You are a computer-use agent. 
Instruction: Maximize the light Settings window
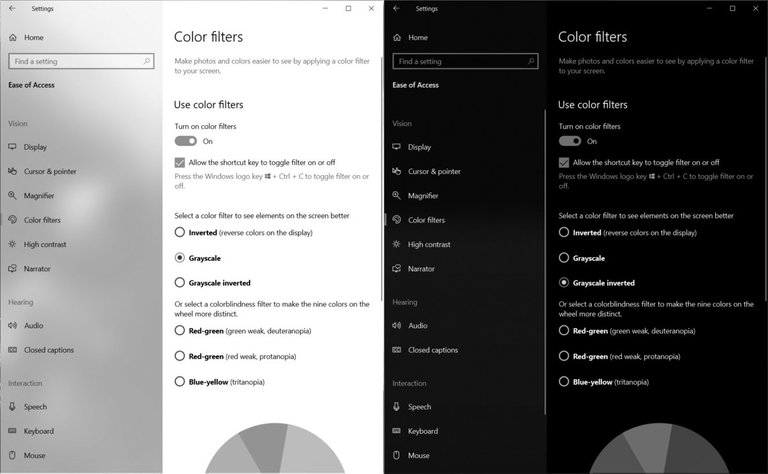[348, 8]
